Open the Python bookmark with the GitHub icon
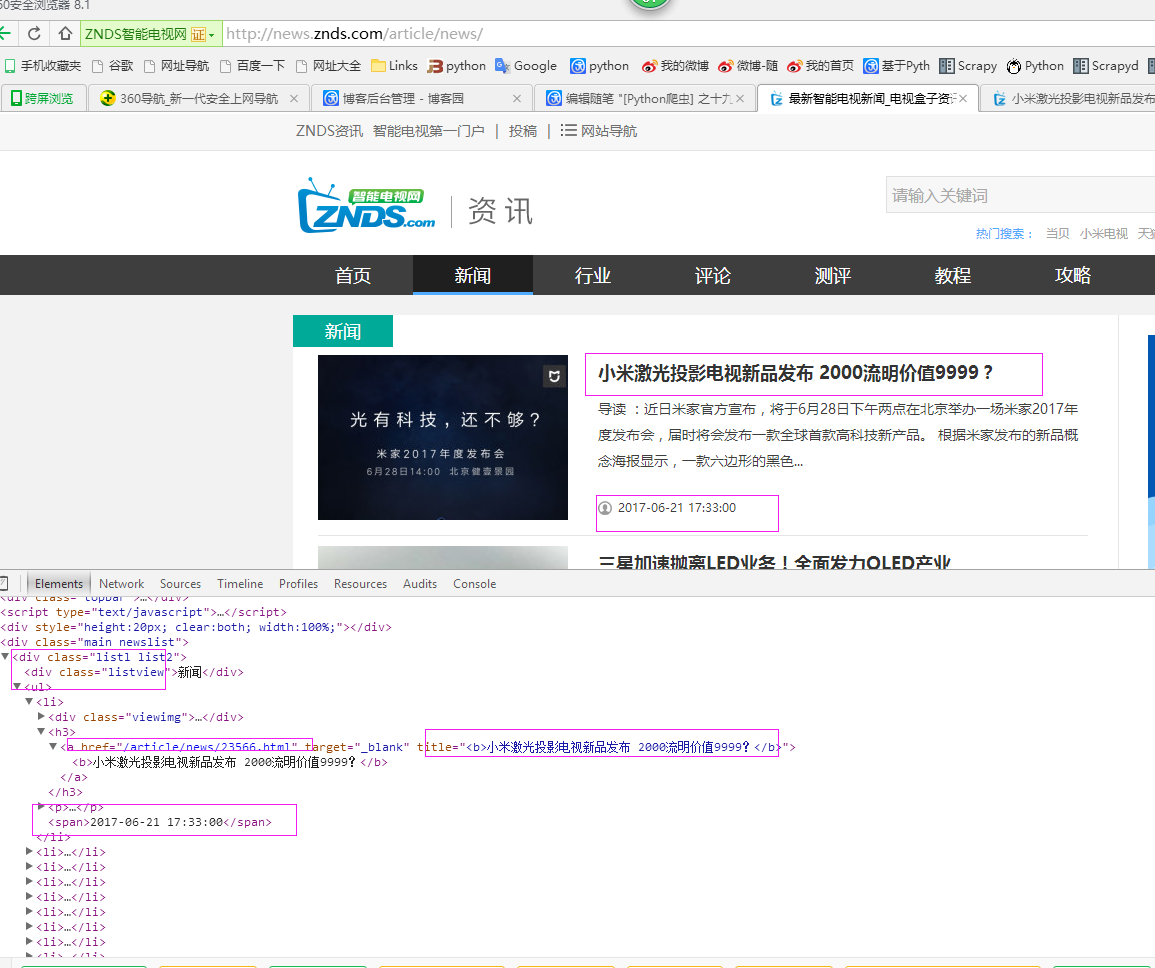The image size is (1155, 968). (1035, 66)
